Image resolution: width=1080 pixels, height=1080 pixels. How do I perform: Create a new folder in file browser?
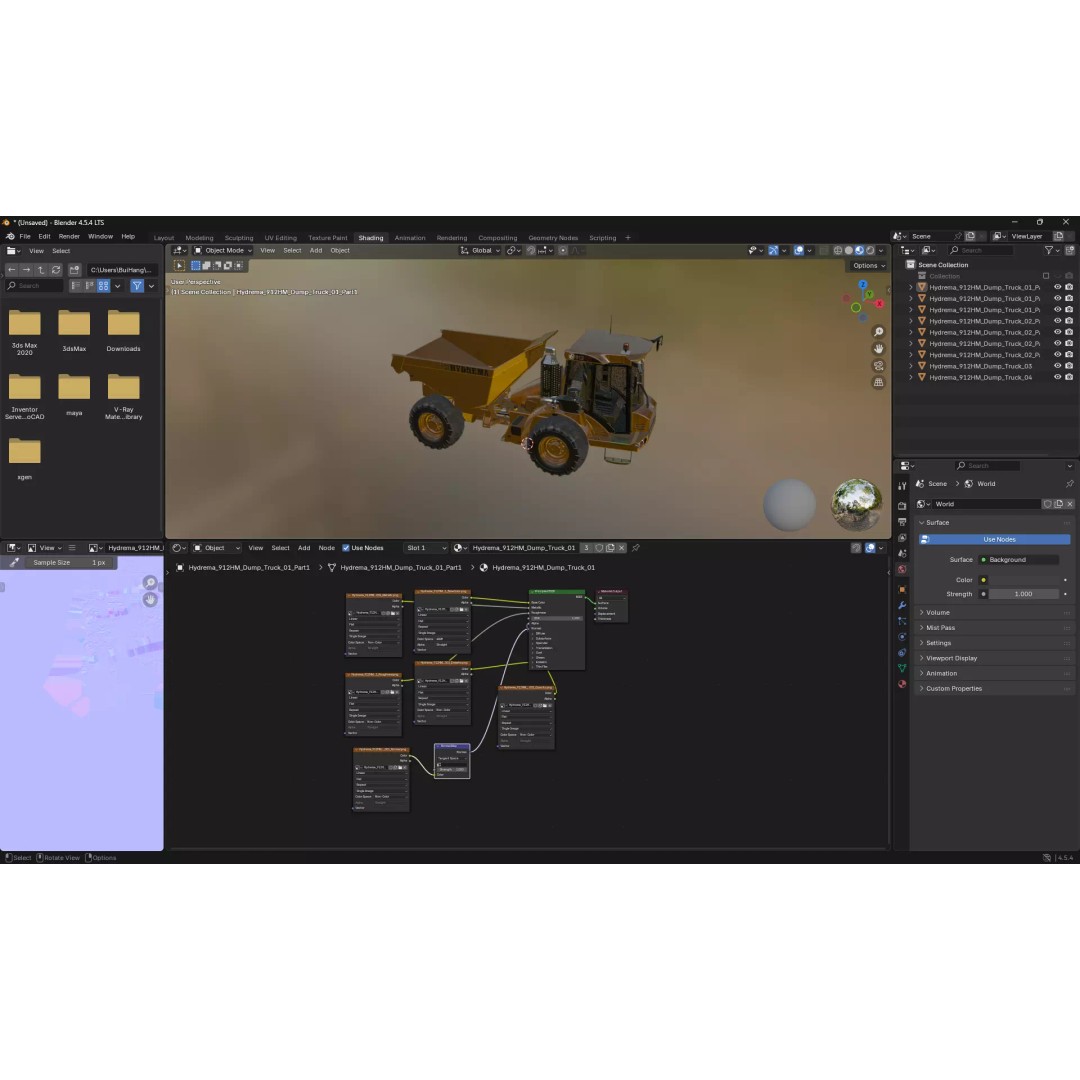click(74, 270)
